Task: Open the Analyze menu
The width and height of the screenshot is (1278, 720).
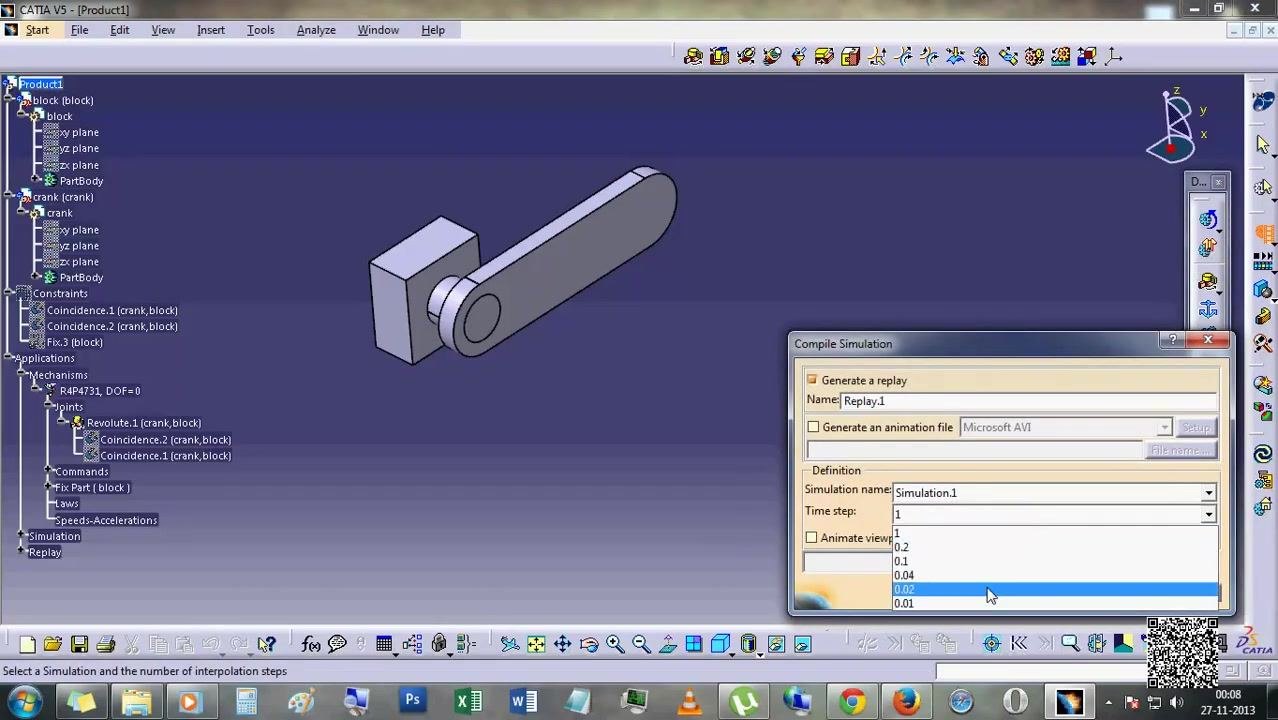Action: pyautogui.click(x=316, y=30)
